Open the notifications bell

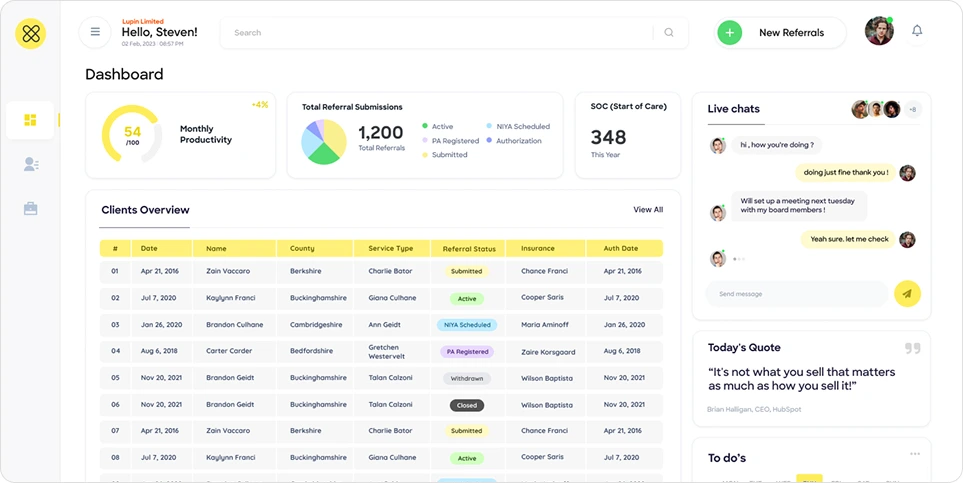917,32
